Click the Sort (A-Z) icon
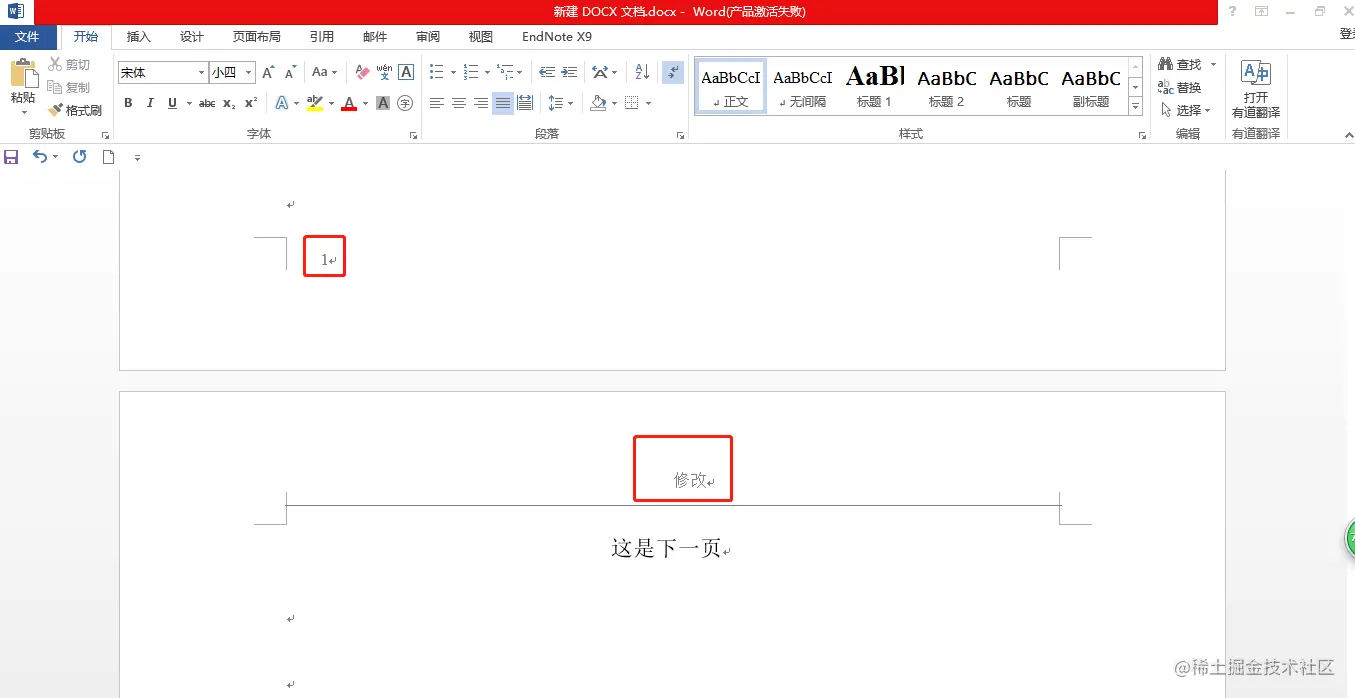This screenshot has height=698, width=1355. [642, 73]
